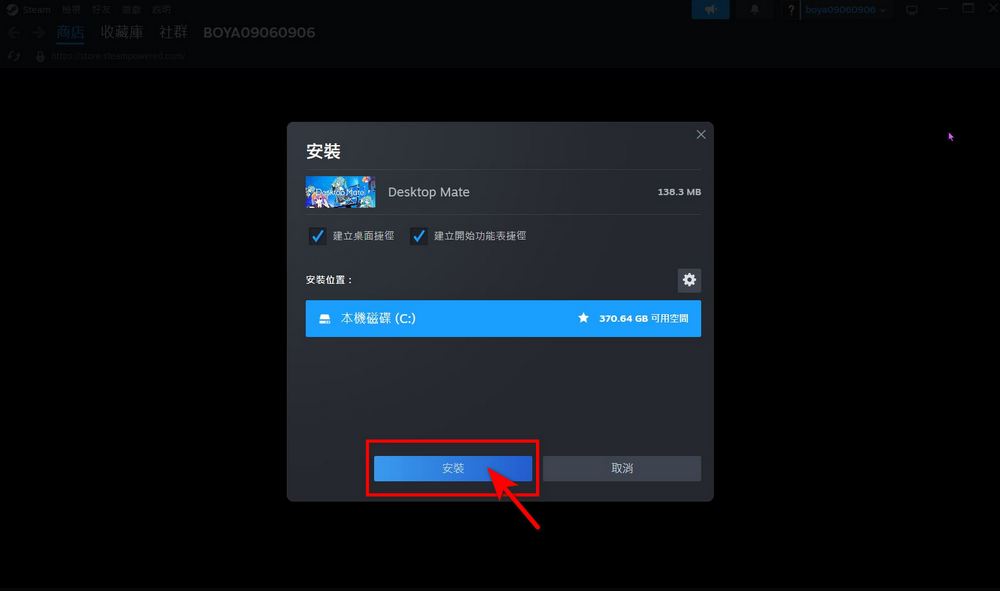The height and width of the screenshot is (591, 1000).
Task: Switch to the 商店 store tab
Action: 70,33
